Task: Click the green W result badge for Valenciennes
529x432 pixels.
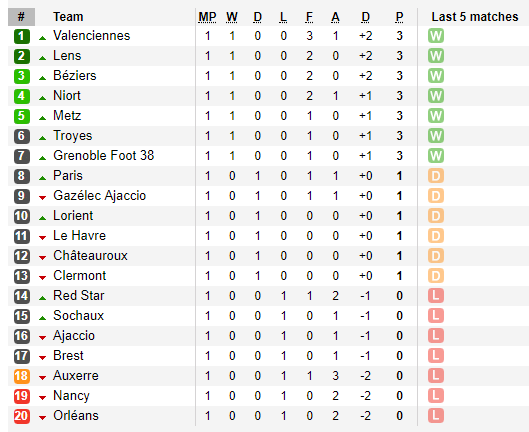Action: (436, 36)
